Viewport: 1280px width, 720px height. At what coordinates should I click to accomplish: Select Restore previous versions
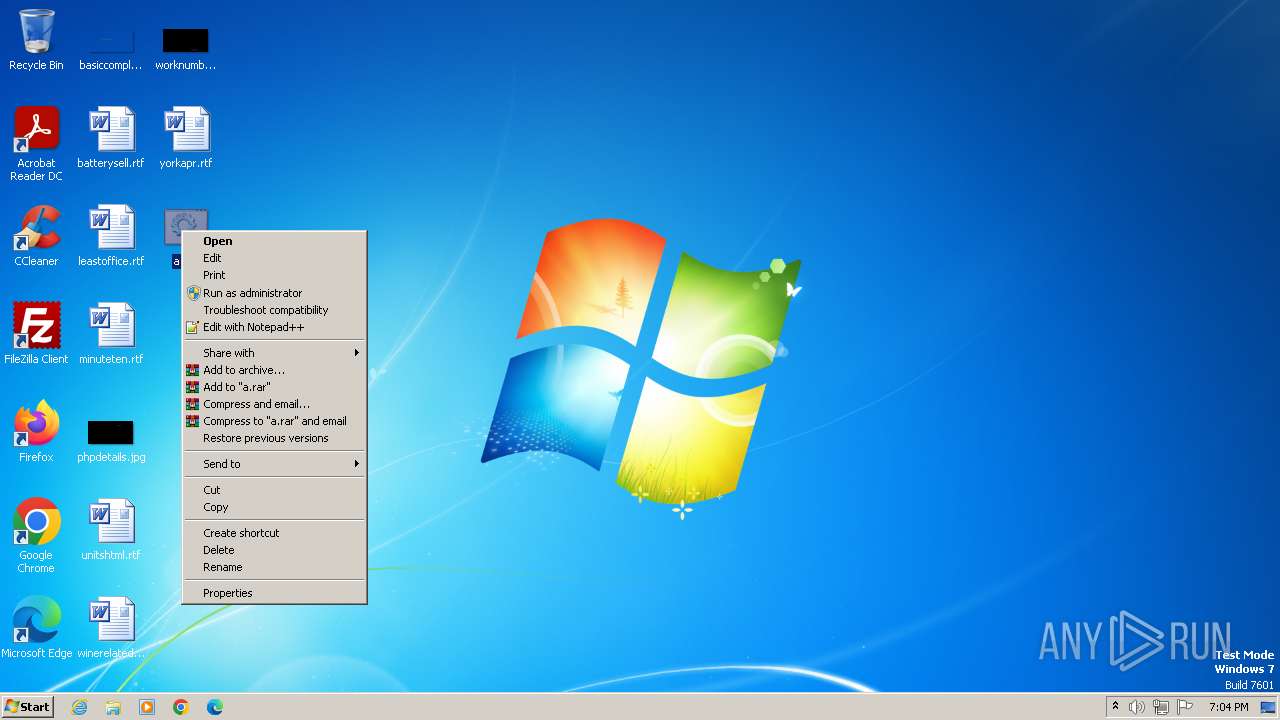(275, 438)
